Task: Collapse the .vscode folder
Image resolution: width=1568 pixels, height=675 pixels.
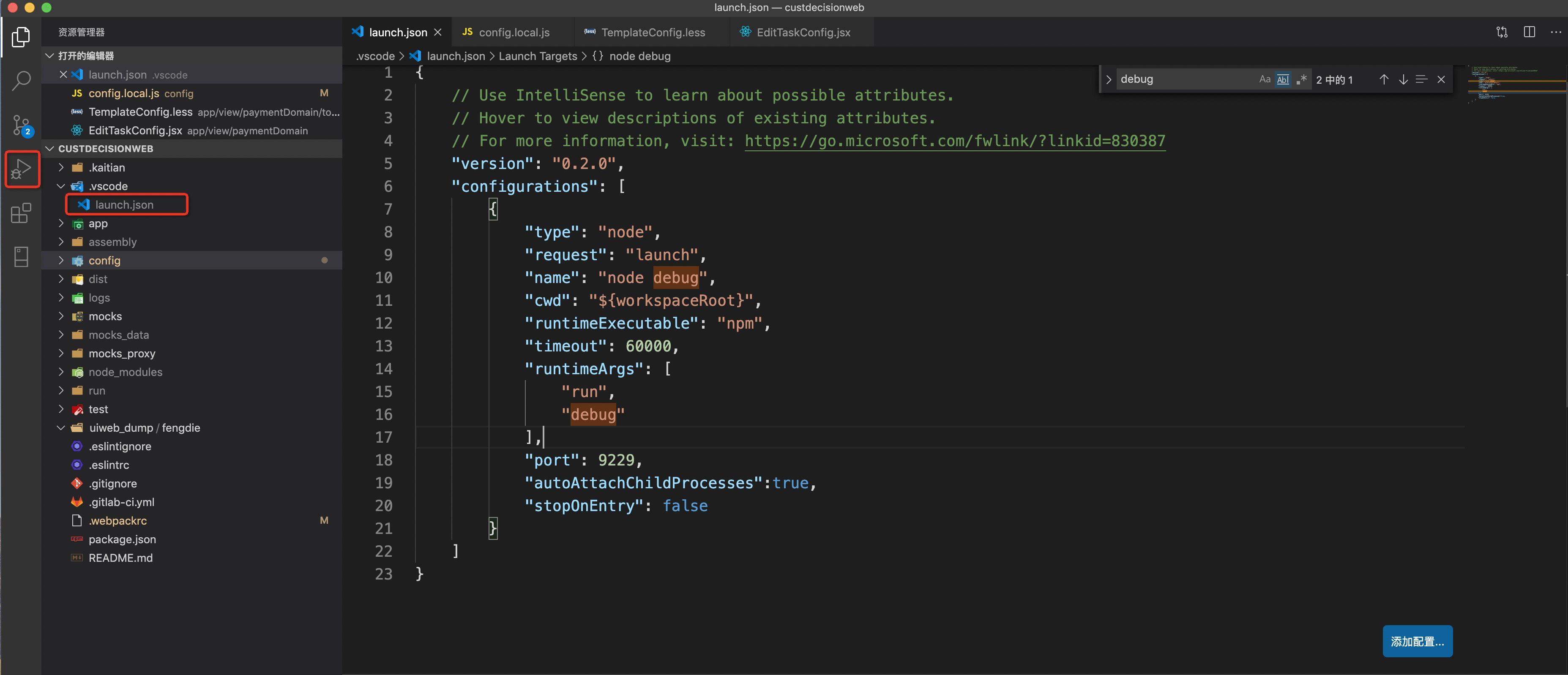Action: coord(61,186)
